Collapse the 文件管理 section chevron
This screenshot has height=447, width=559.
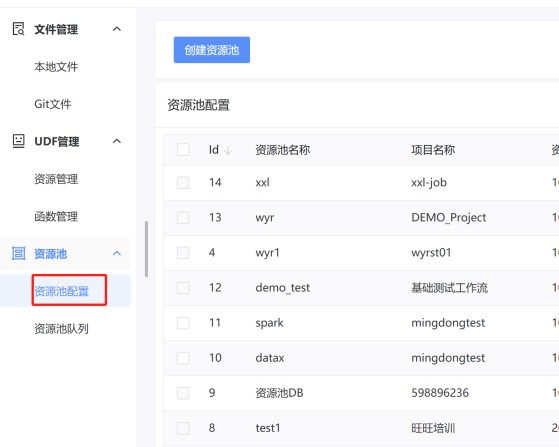117,29
